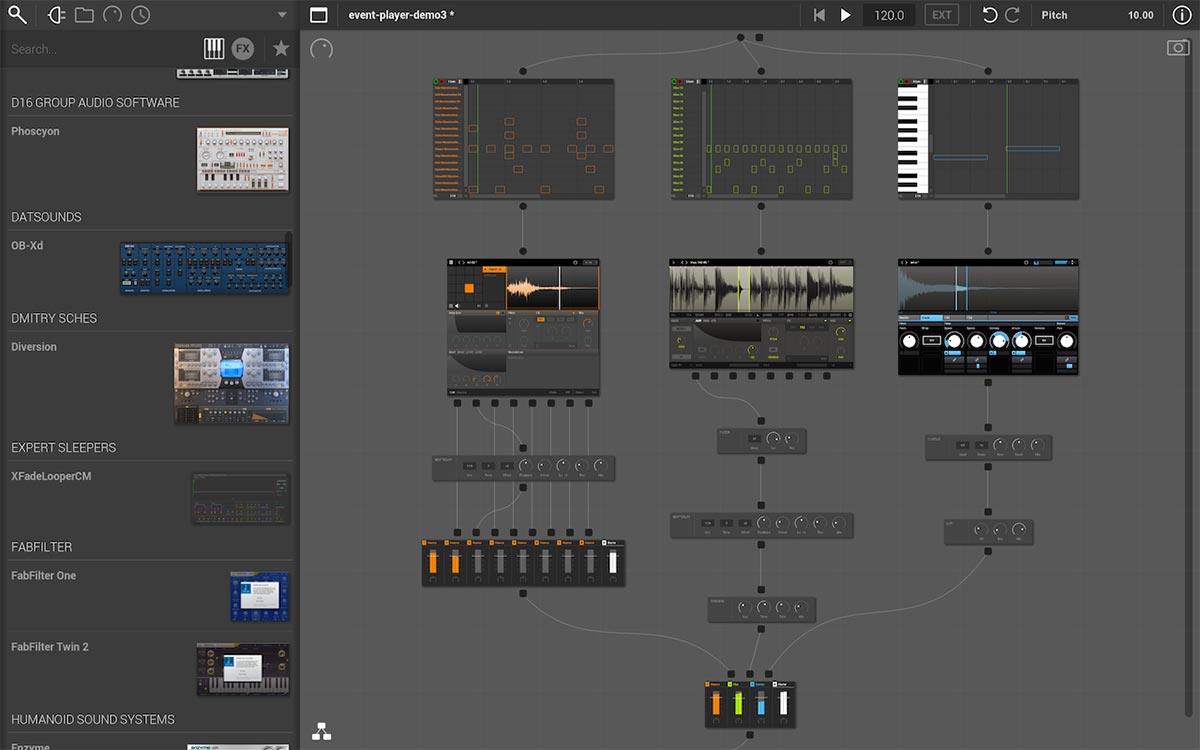Click the orange waveform in the drum sampler
The width and height of the screenshot is (1200, 750).
pyautogui.click(x=552, y=288)
